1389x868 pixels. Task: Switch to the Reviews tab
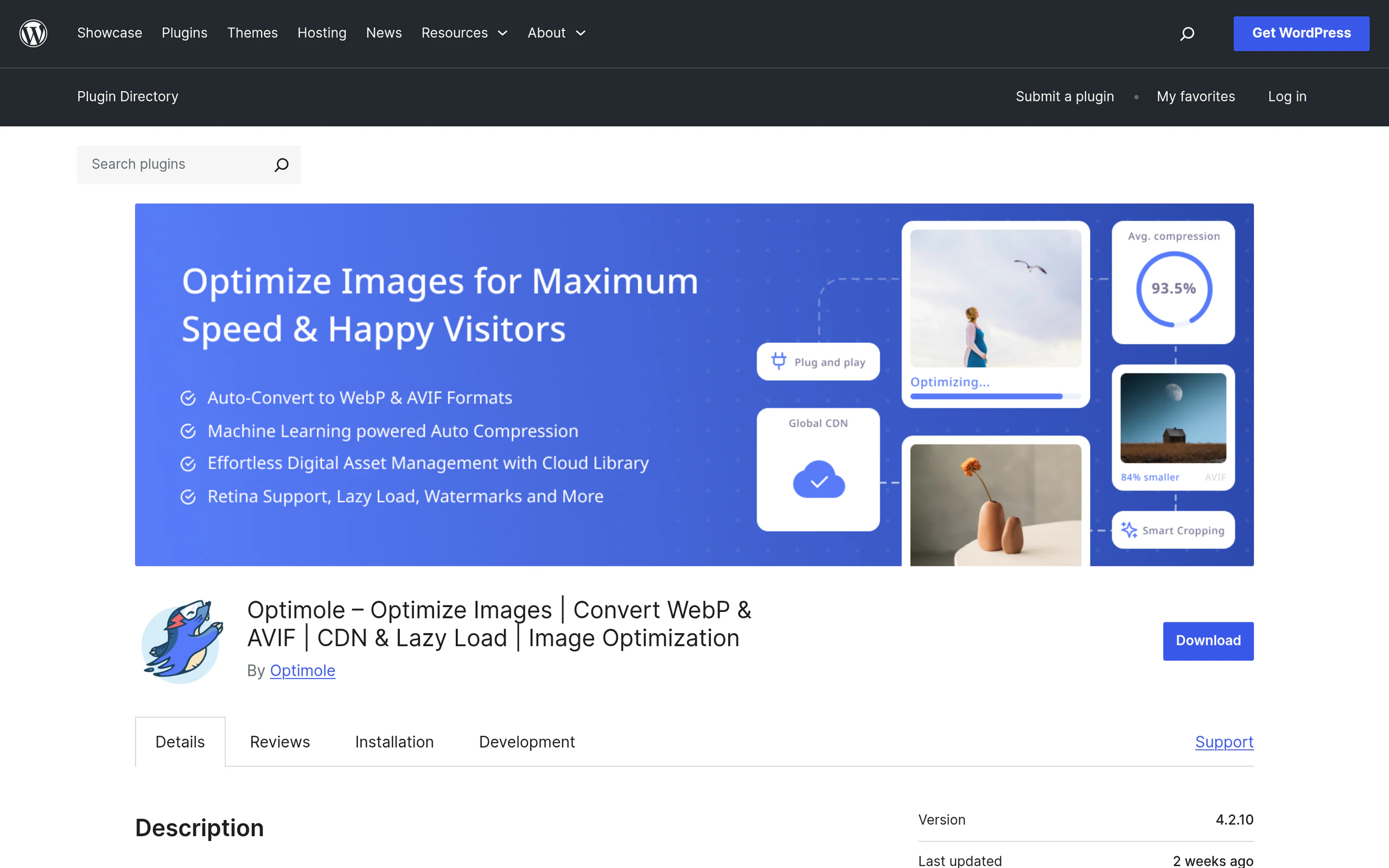[x=279, y=742]
